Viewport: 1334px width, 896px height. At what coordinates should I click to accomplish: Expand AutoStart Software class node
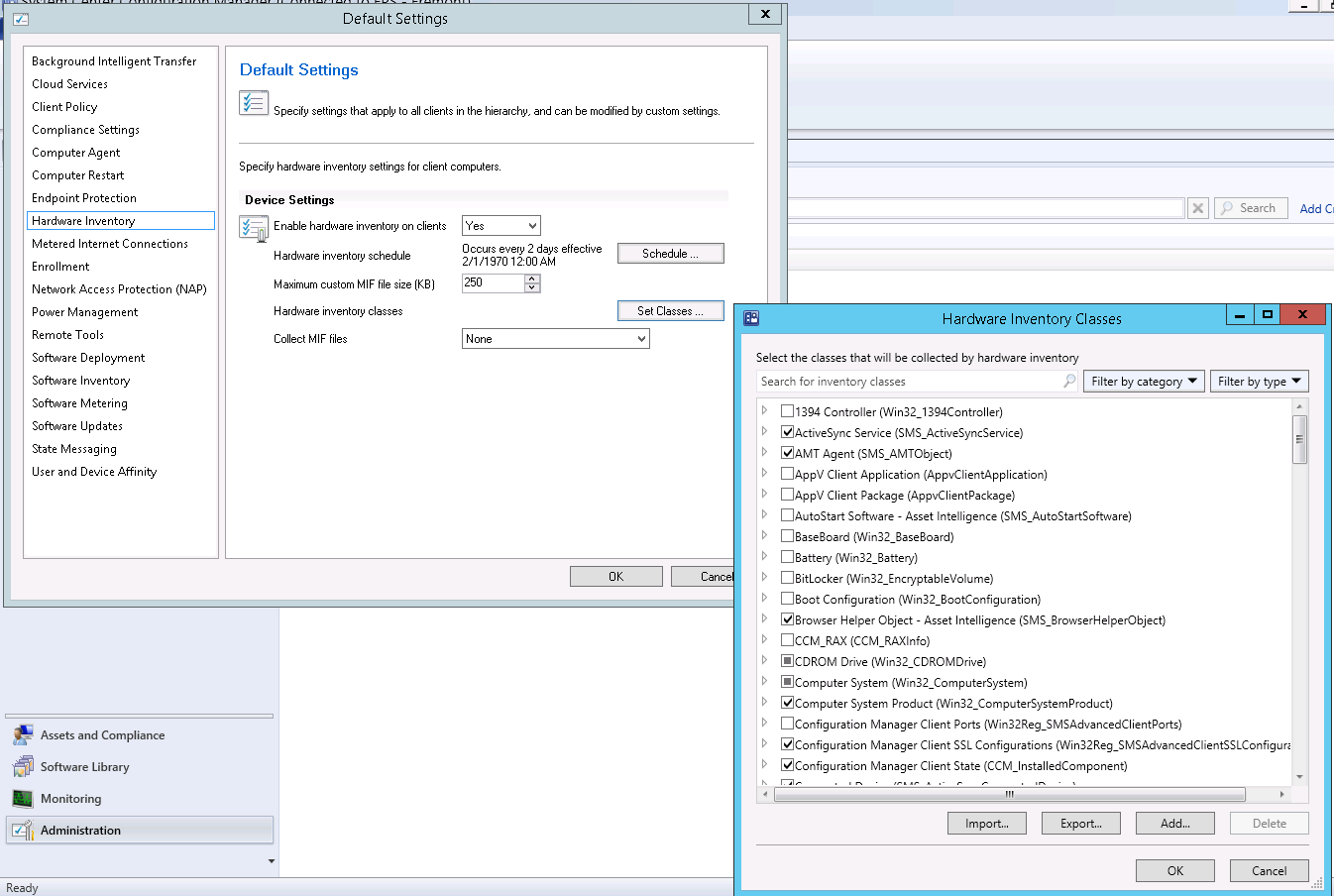pyautogui.click(x=765, y=515)
